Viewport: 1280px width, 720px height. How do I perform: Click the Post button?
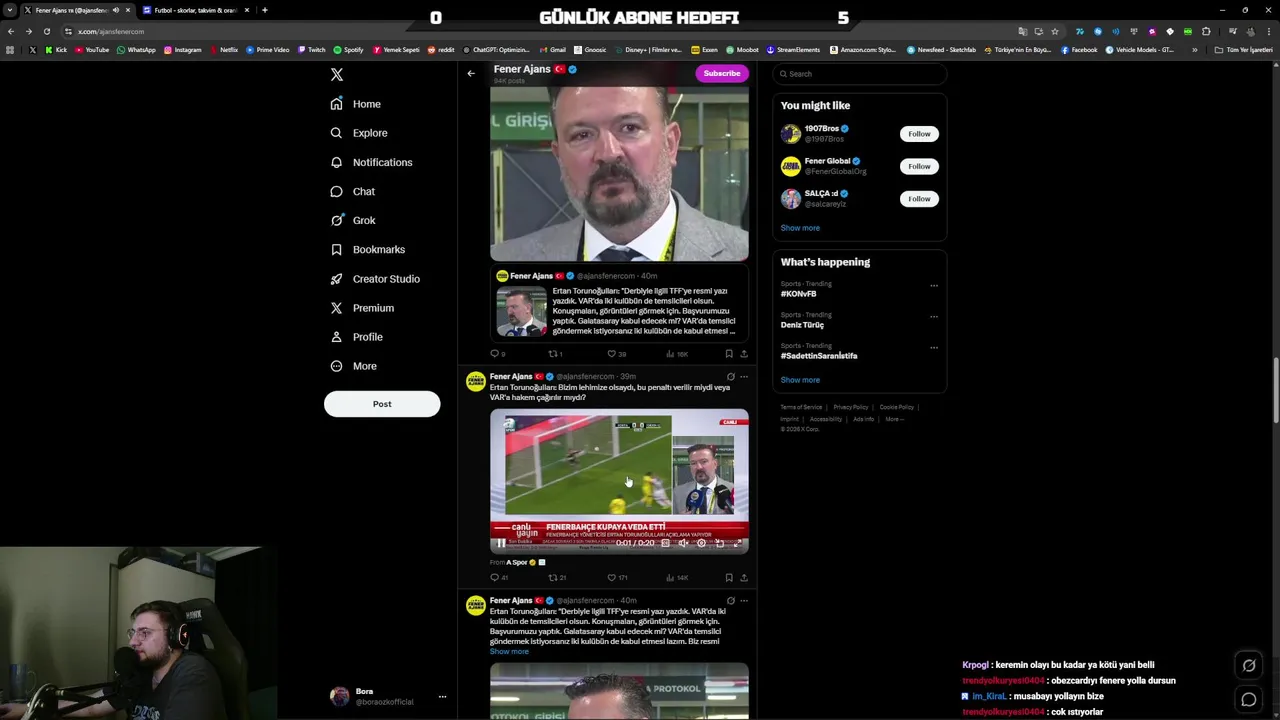[382, 404]
